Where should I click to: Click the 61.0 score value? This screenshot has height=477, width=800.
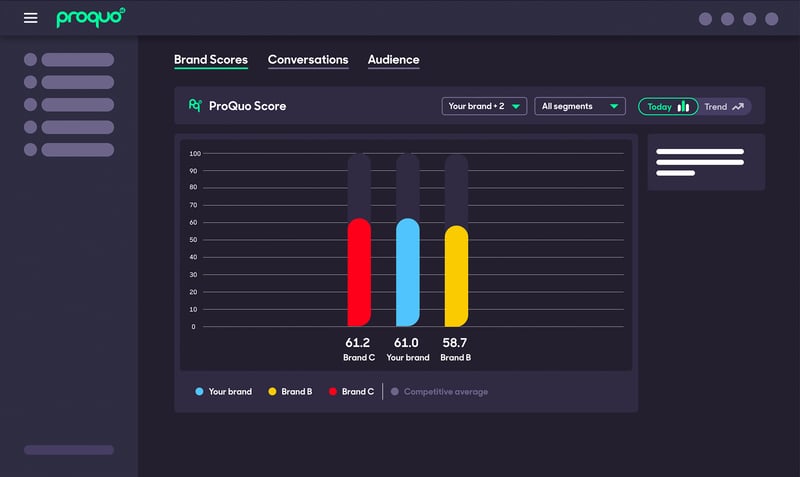406,342
